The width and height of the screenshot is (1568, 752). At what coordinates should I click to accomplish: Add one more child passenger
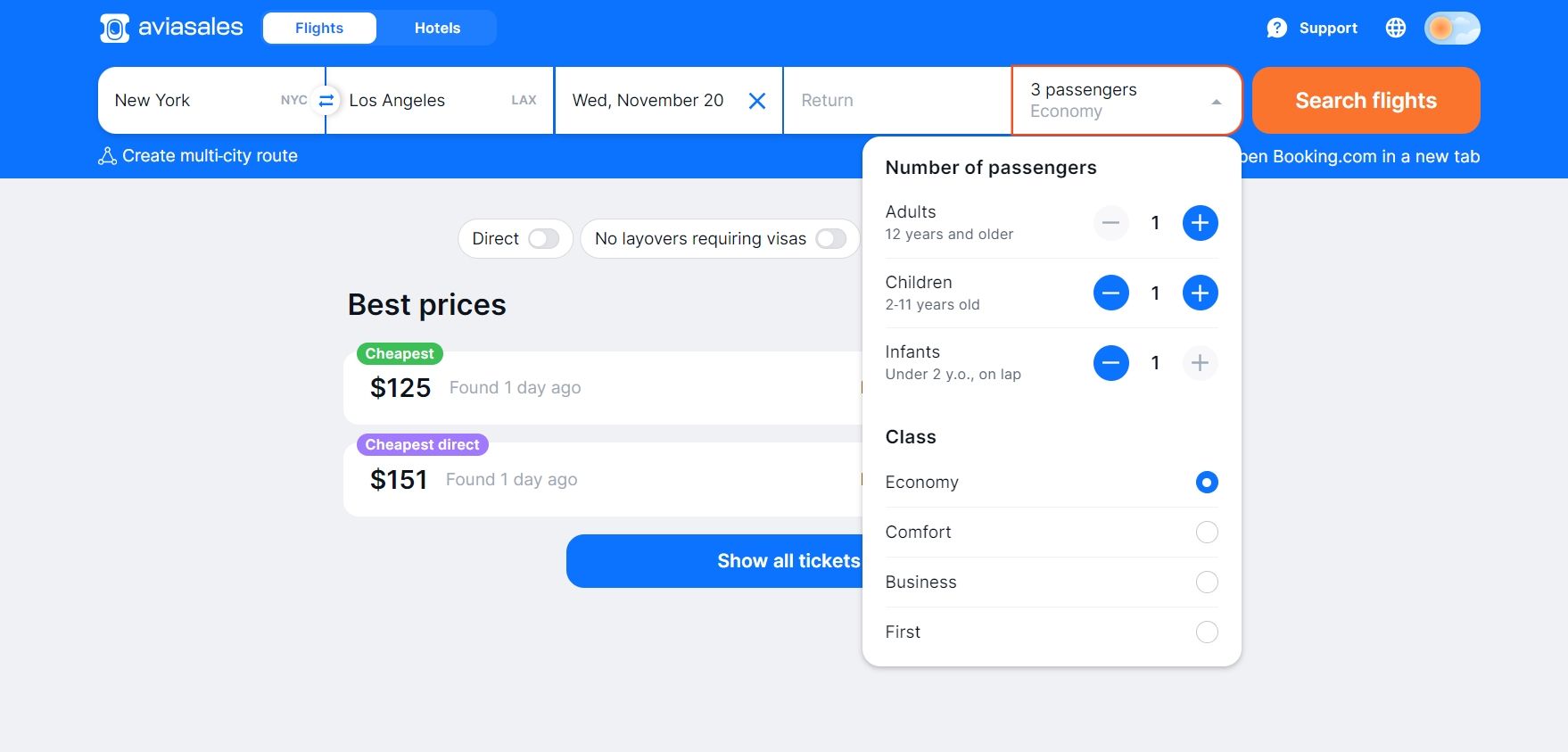point(1200,293)
